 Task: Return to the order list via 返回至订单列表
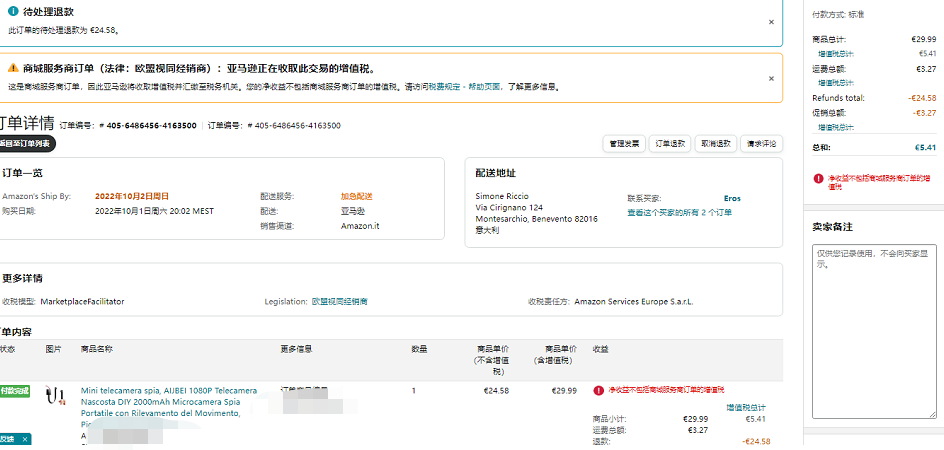tap(27, 144)
